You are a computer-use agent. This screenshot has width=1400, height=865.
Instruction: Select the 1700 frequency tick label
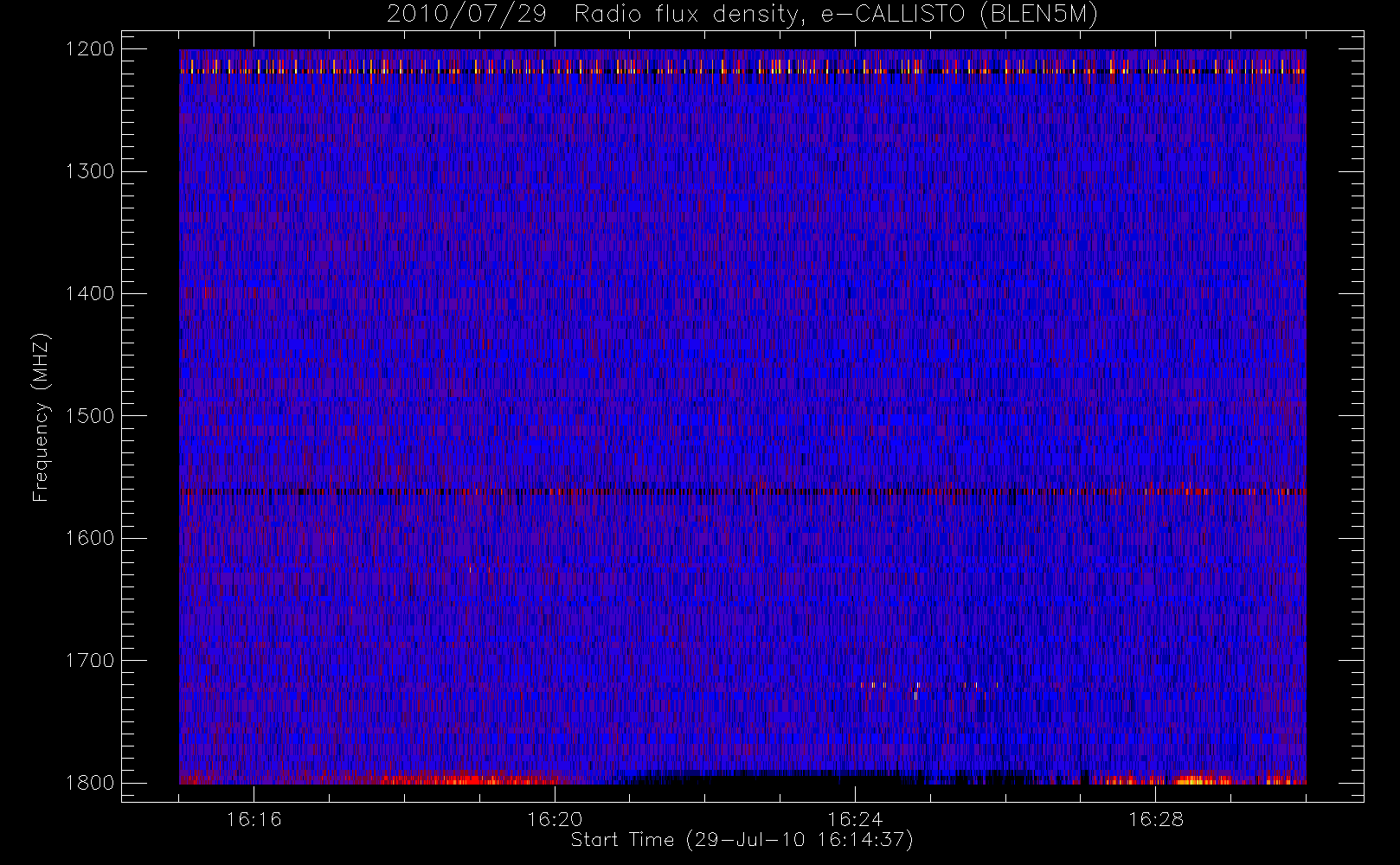pyautogui.click(x=90, y=660)
